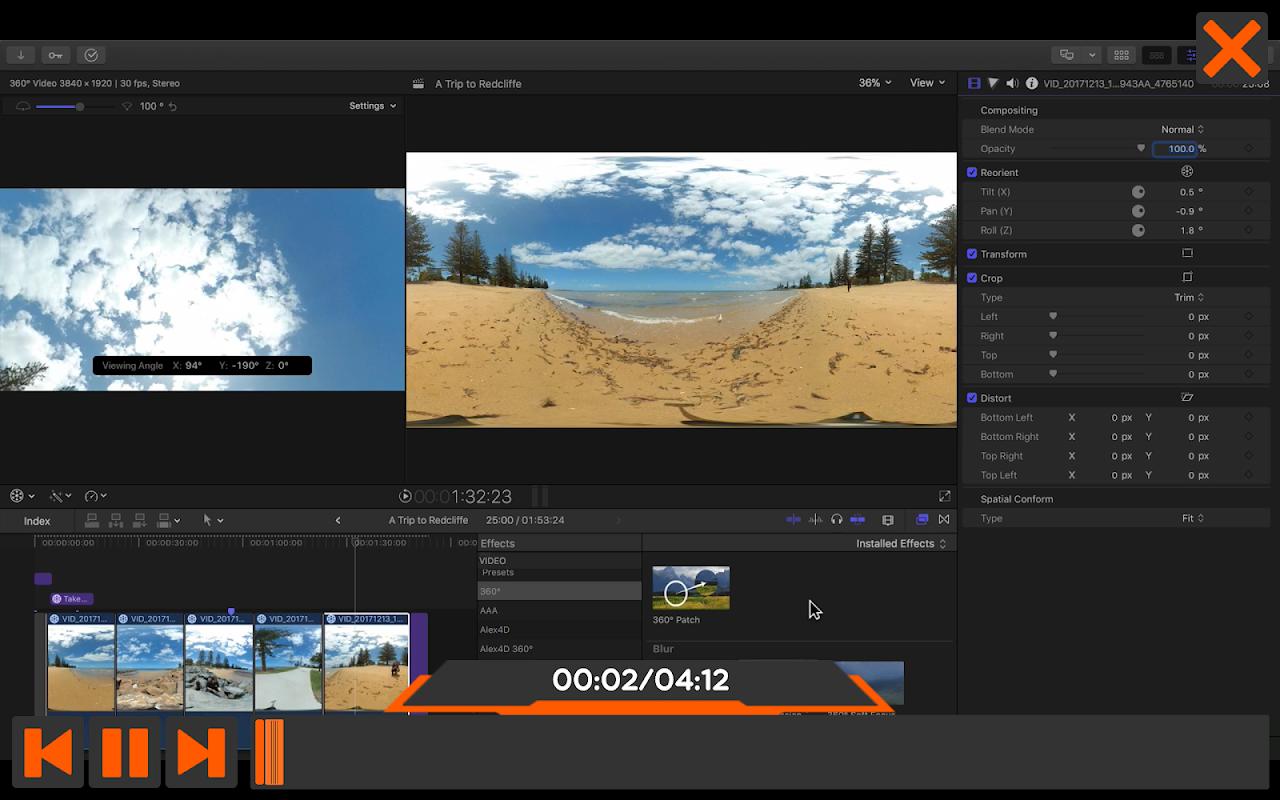Open the Installed Effects dropdown
This screenshot has height=800, width=1280.
[x=900, y=544]
